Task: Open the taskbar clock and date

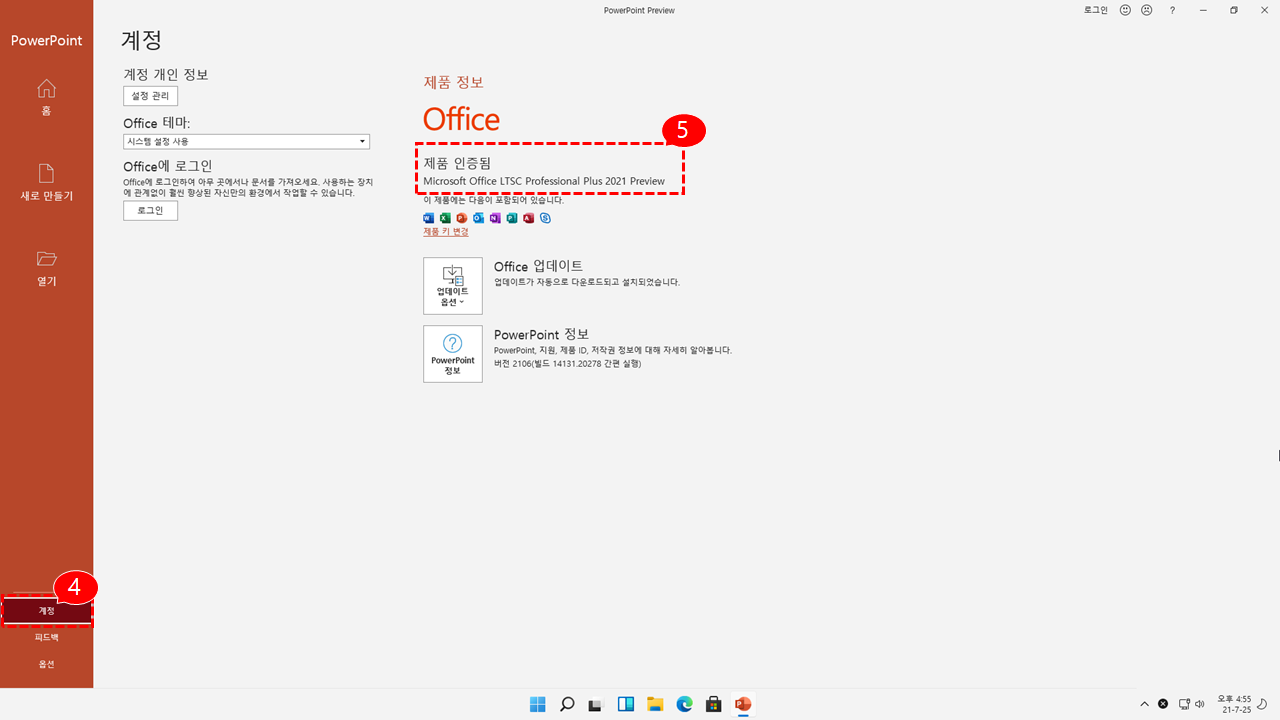Action: click(1234, 704)
